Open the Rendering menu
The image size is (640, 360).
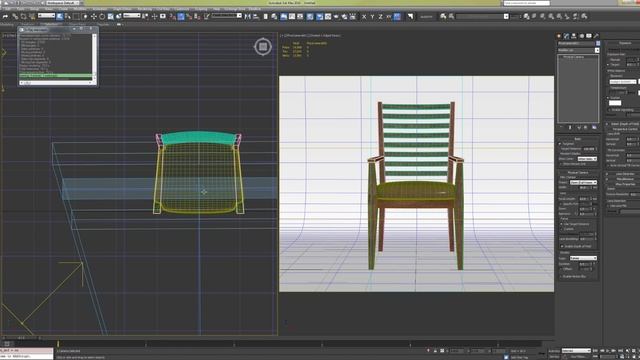[145, 9]
